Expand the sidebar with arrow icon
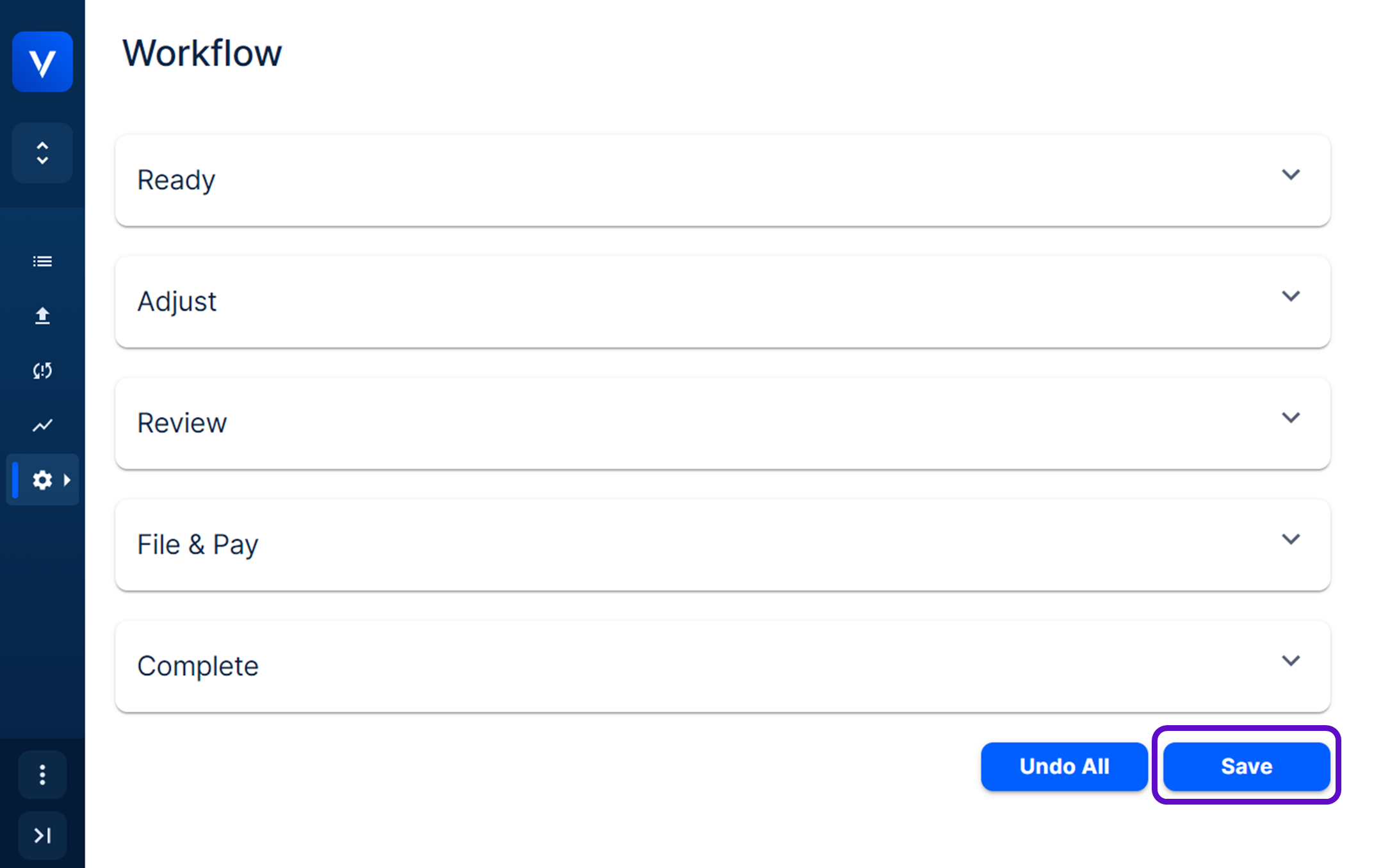The image size is (1374, 868). [42, 835]
